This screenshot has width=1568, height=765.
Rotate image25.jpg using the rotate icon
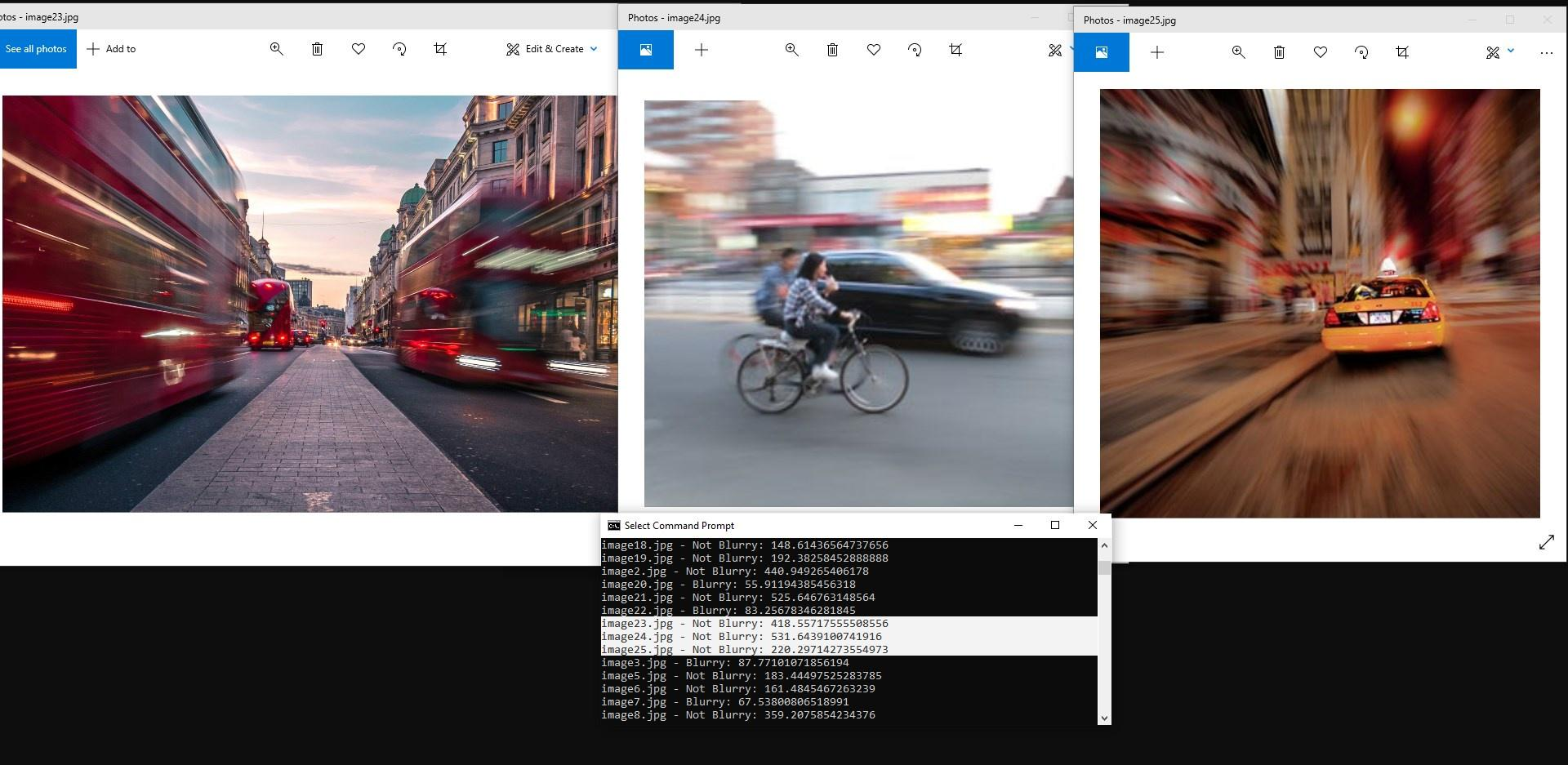click(1361, 52)
